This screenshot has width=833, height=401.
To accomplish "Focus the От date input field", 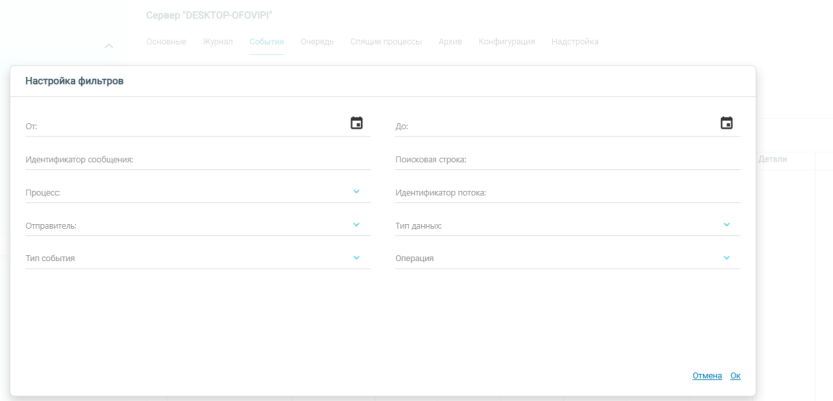I will [x=180, y=126].
